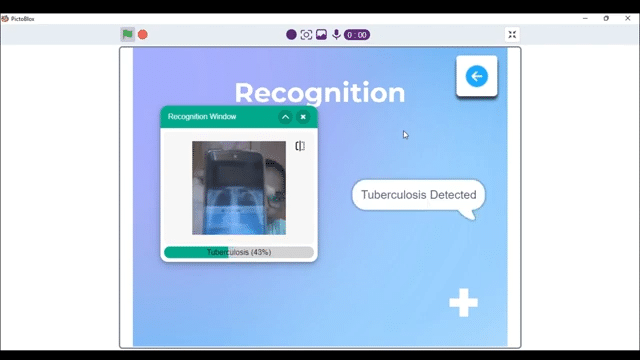The width and height of the screenshot is (640, 360).
Task: Restore down the PictoBlox window
Action: 606,18
